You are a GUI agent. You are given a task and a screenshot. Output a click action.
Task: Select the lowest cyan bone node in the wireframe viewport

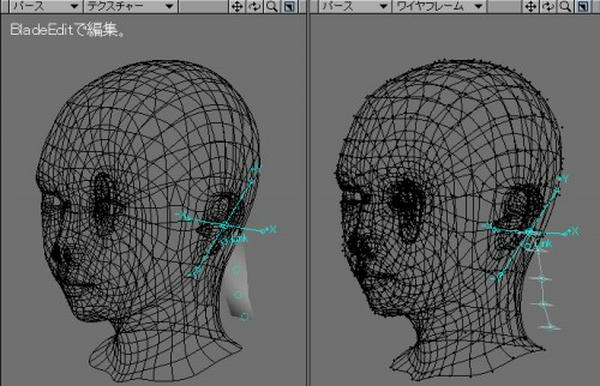(549, 327)
